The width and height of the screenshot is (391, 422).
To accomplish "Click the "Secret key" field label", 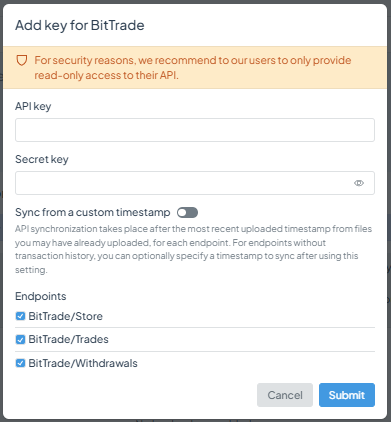I will 42,159.
